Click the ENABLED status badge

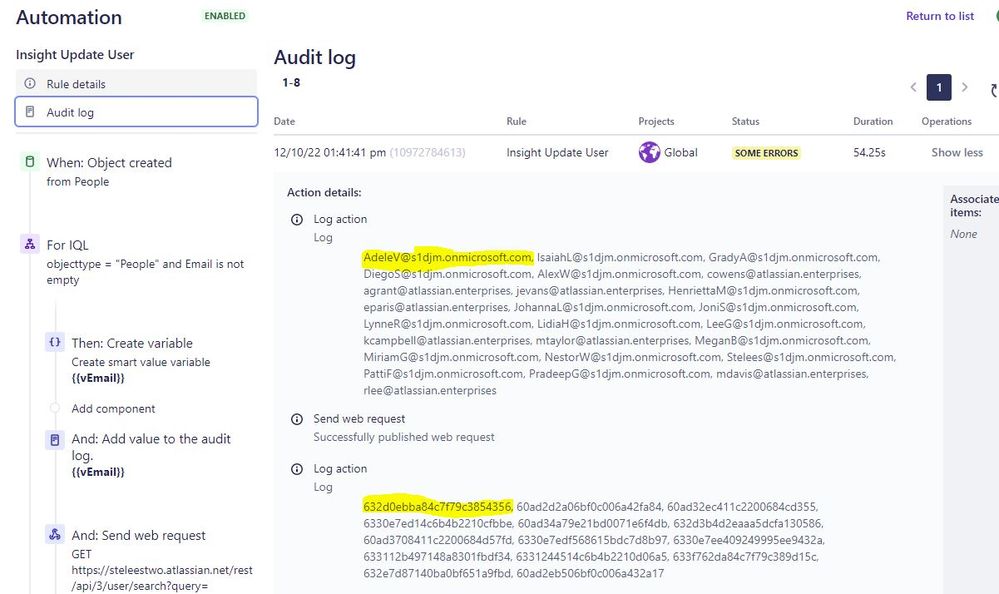[x=225, y=16]
